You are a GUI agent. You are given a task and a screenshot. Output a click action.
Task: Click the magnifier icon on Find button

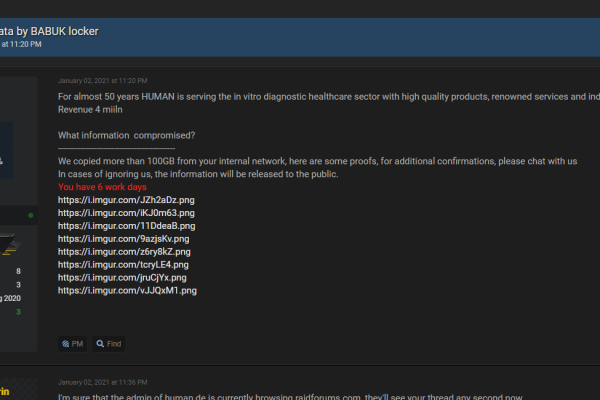pyautogui.click(x=100, y=344)
